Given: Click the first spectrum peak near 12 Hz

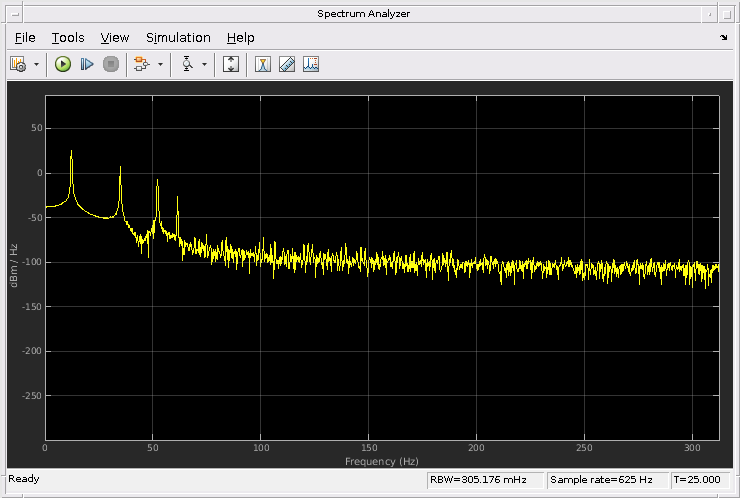Looking at the screenshot, I should 71,153.
